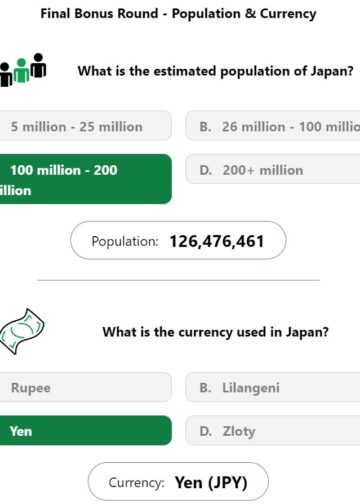Pick option D 200+ million
This screenshot has height=504, width=360.
pyautogui.click(x=273, y=169)
